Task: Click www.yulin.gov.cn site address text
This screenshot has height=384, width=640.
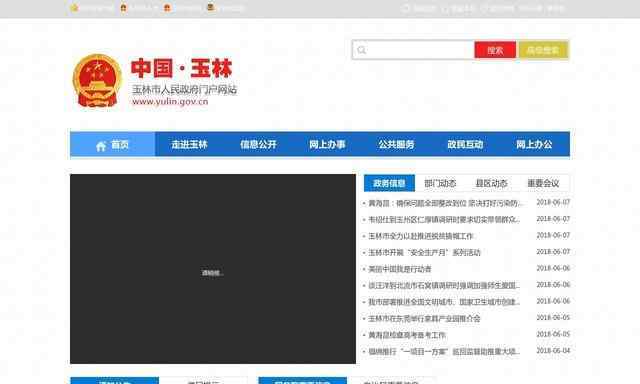Action: (170, 102)
